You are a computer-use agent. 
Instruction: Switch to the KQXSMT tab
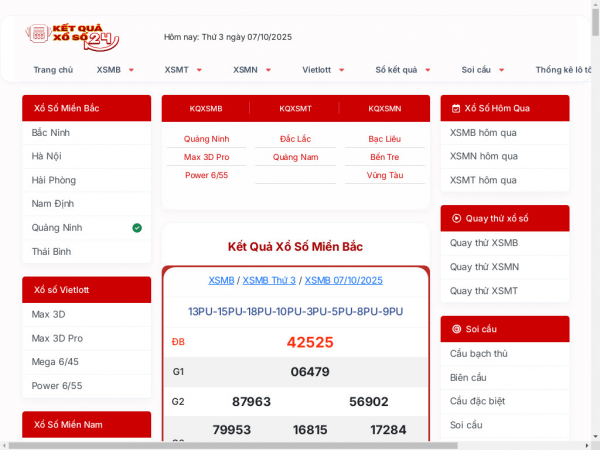click(295, 108)
